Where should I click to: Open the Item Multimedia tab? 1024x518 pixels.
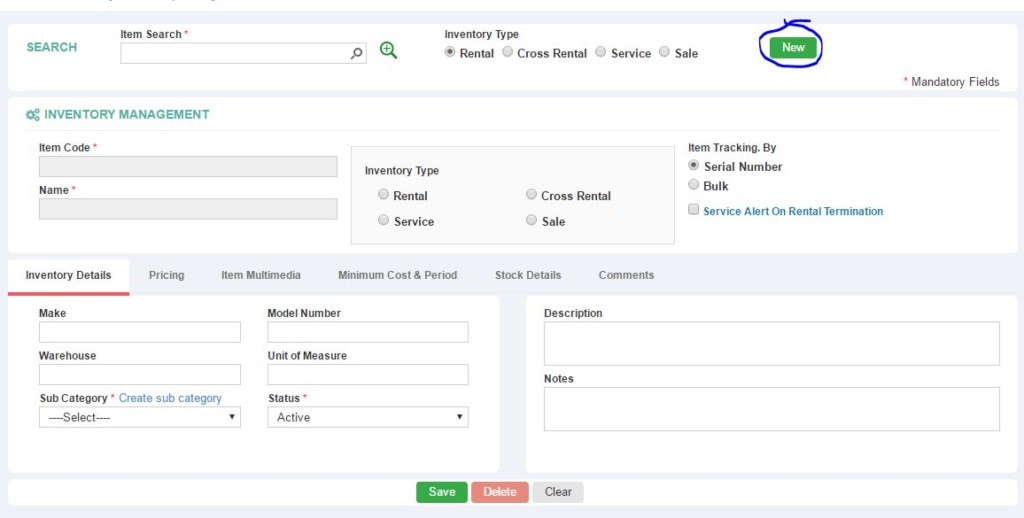260,275
